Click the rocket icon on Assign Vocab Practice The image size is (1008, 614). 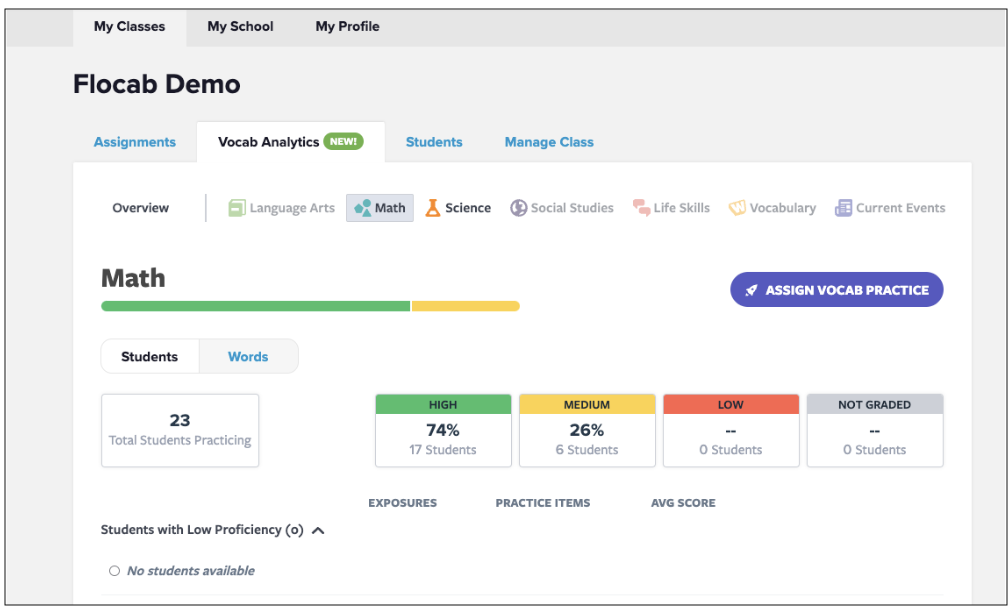751,290
